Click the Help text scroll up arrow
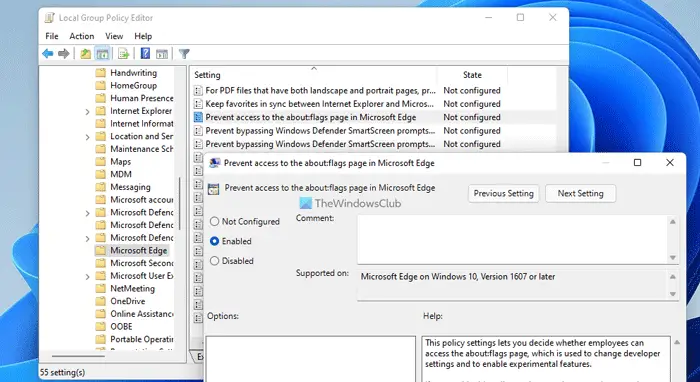700x382 pixels. 677,342
